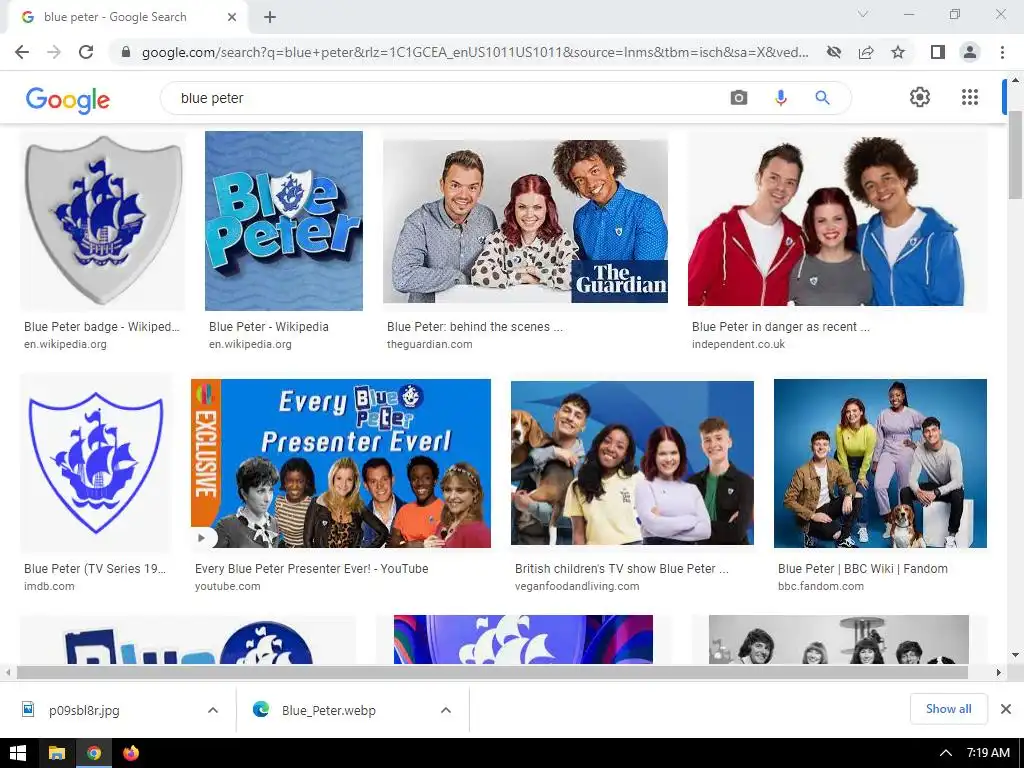Open the Blue Peter badge Wikipedia thumbnail
Image resolution: width=1024 pixels, height=768 pixels.
(103, 221)
